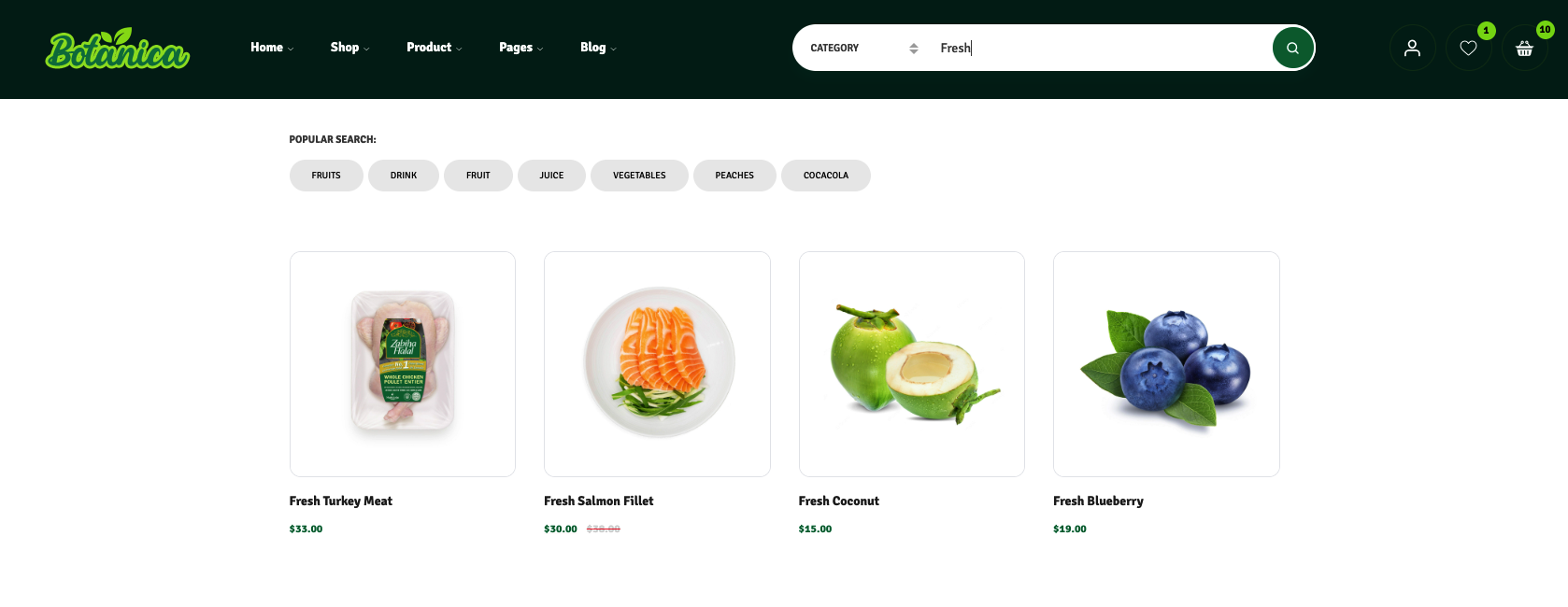View the Fresh Coconut product image
This screenshot has height=607, width=1568.
[912, 364]
